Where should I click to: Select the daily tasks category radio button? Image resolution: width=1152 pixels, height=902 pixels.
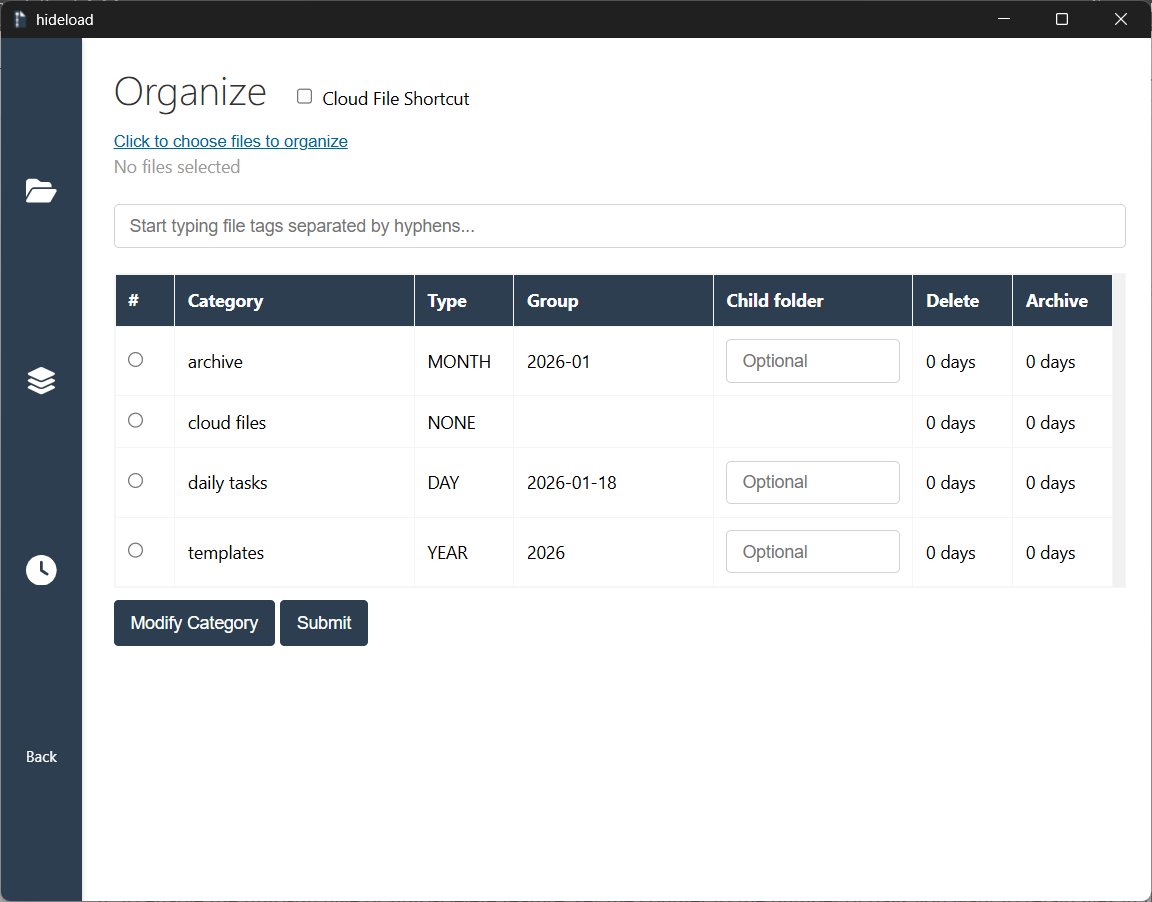coord(135,480)
